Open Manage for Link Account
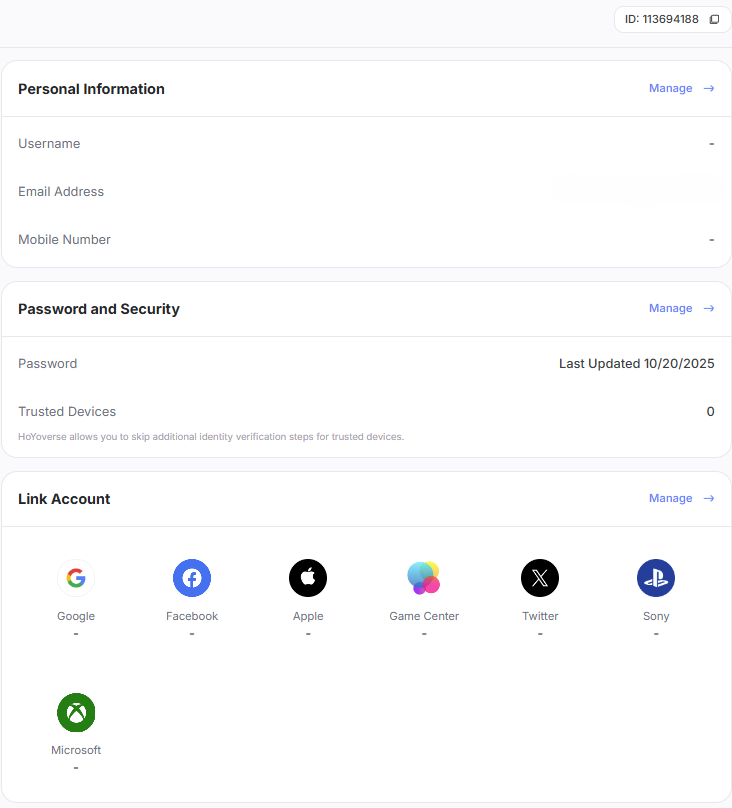The height and width of the screenshot is (808, 732). pos(670,498)
